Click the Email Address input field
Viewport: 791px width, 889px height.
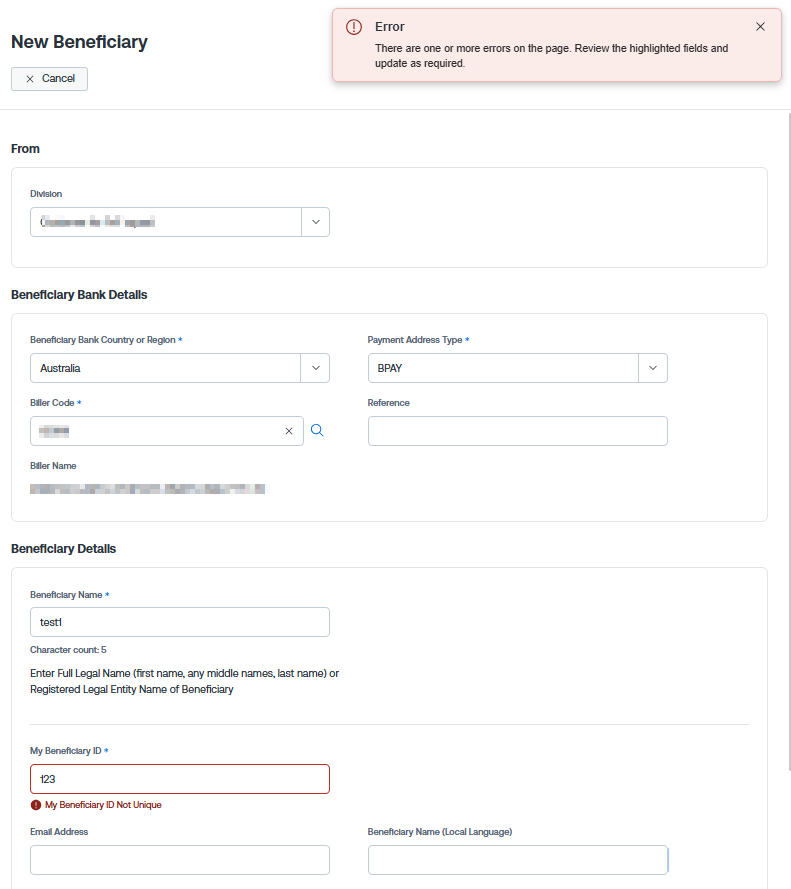pos(180,860)
